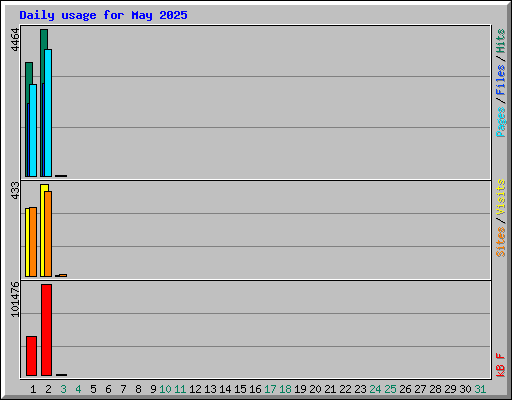512x400 pixels.
Task: Click the 'Sites' legend label
Action: click(x=500, y=242)
